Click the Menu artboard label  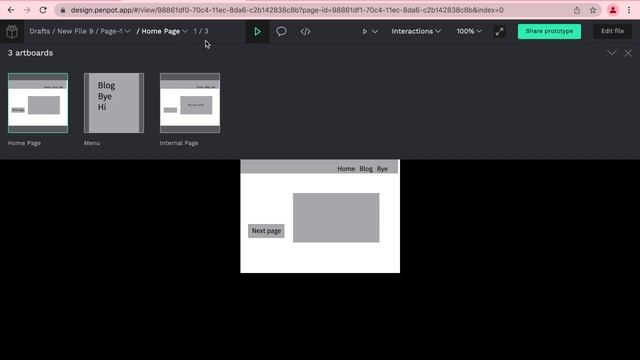pyautogui.click(x=92, y=143)
